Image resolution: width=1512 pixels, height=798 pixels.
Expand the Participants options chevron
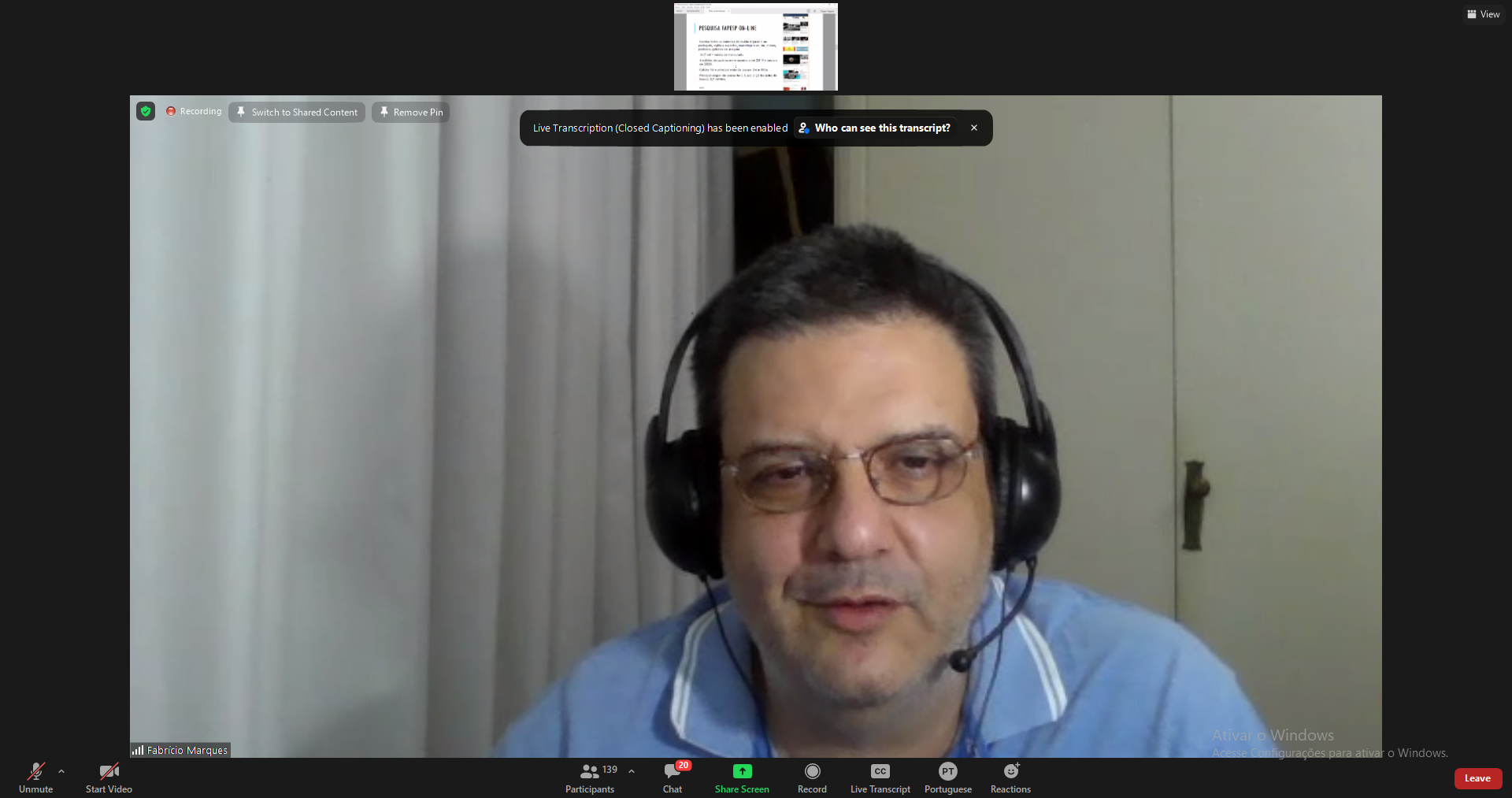[x=632, y=771]
